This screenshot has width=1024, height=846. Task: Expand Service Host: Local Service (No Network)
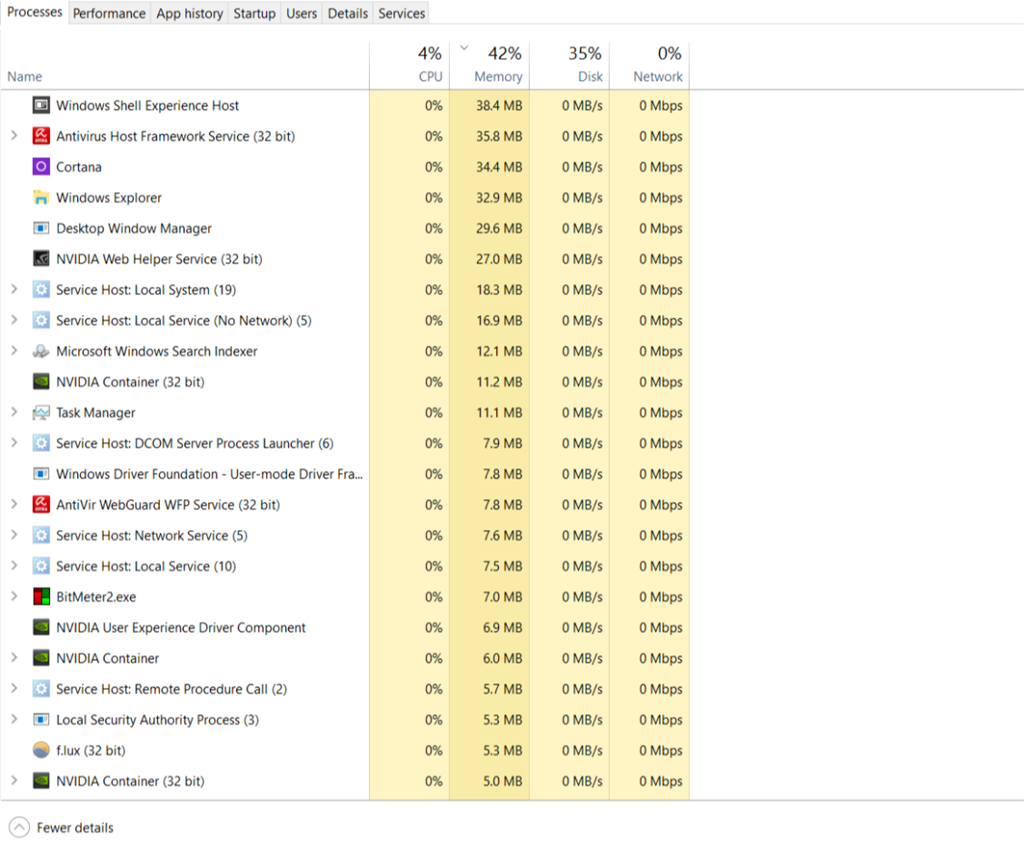14,319
